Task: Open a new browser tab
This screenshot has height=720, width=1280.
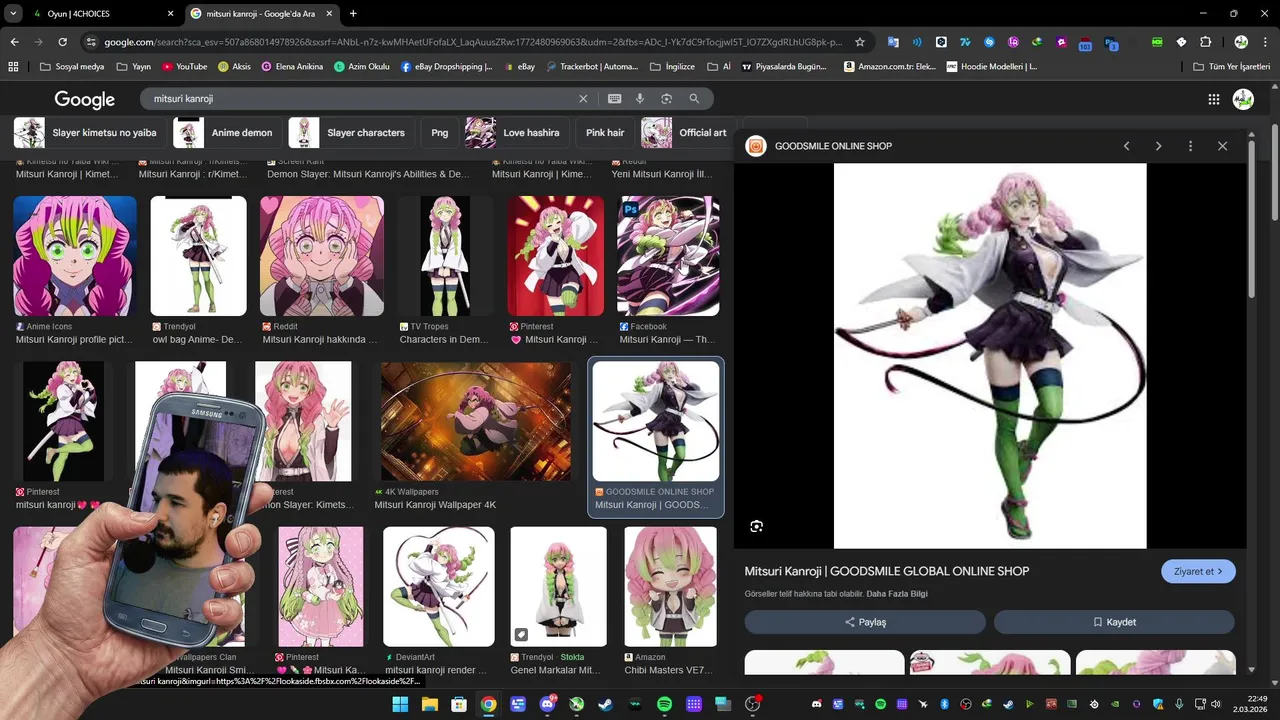Action: [x=353, y=14]
